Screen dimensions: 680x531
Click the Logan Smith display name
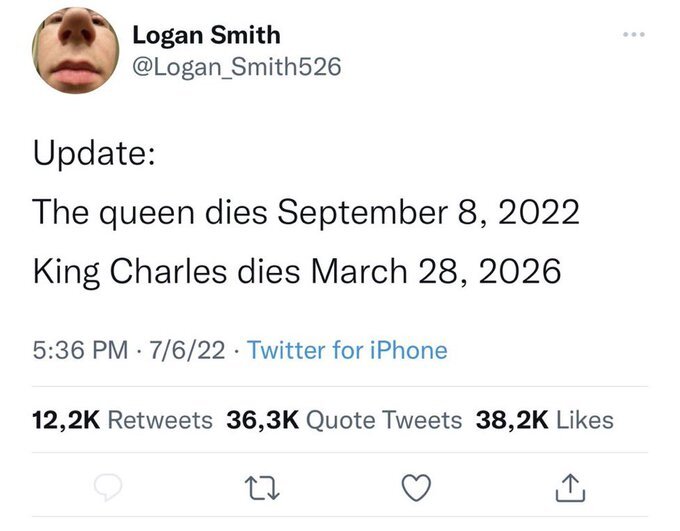206,36
